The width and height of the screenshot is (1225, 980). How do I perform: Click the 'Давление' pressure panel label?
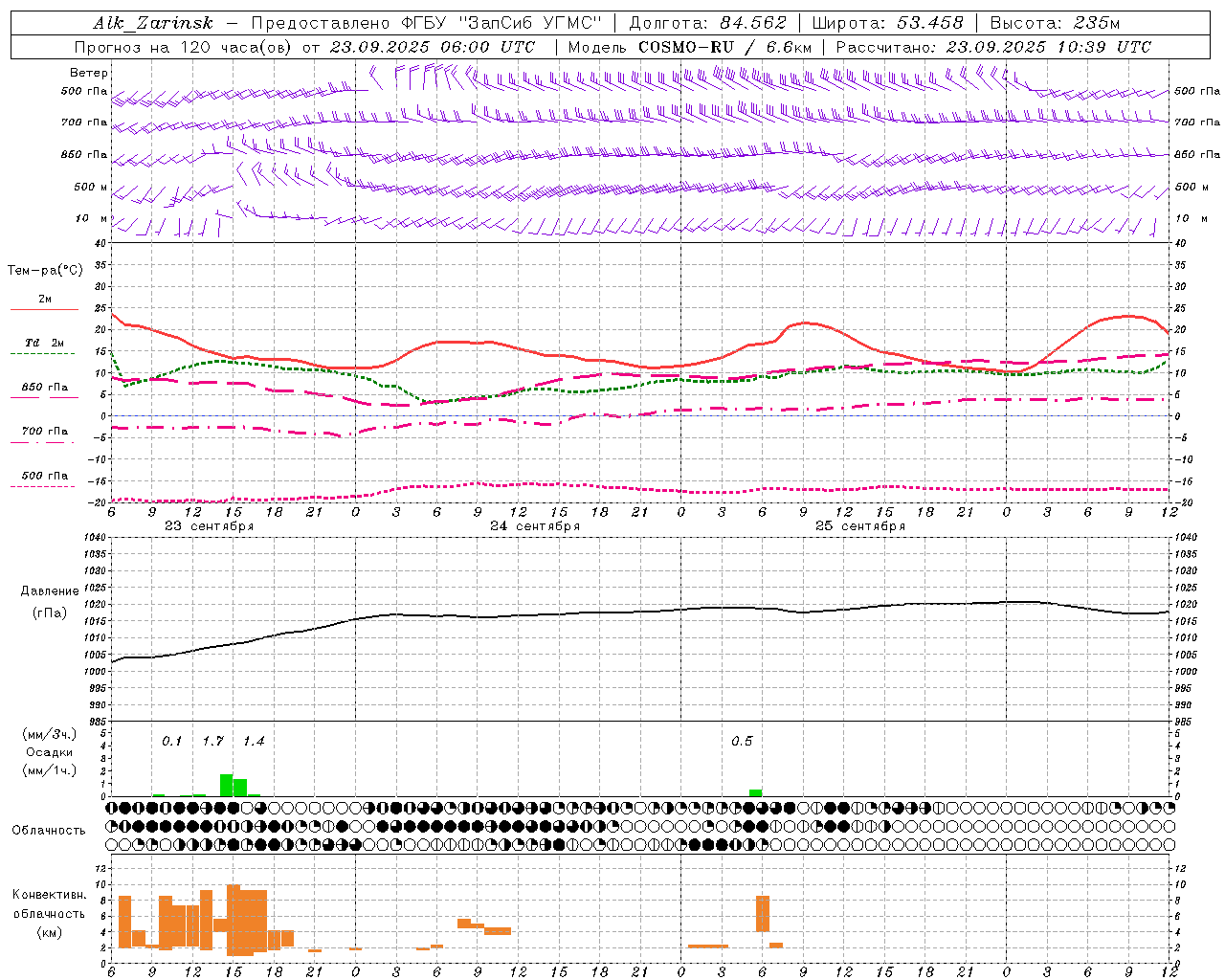click(50, 591)
